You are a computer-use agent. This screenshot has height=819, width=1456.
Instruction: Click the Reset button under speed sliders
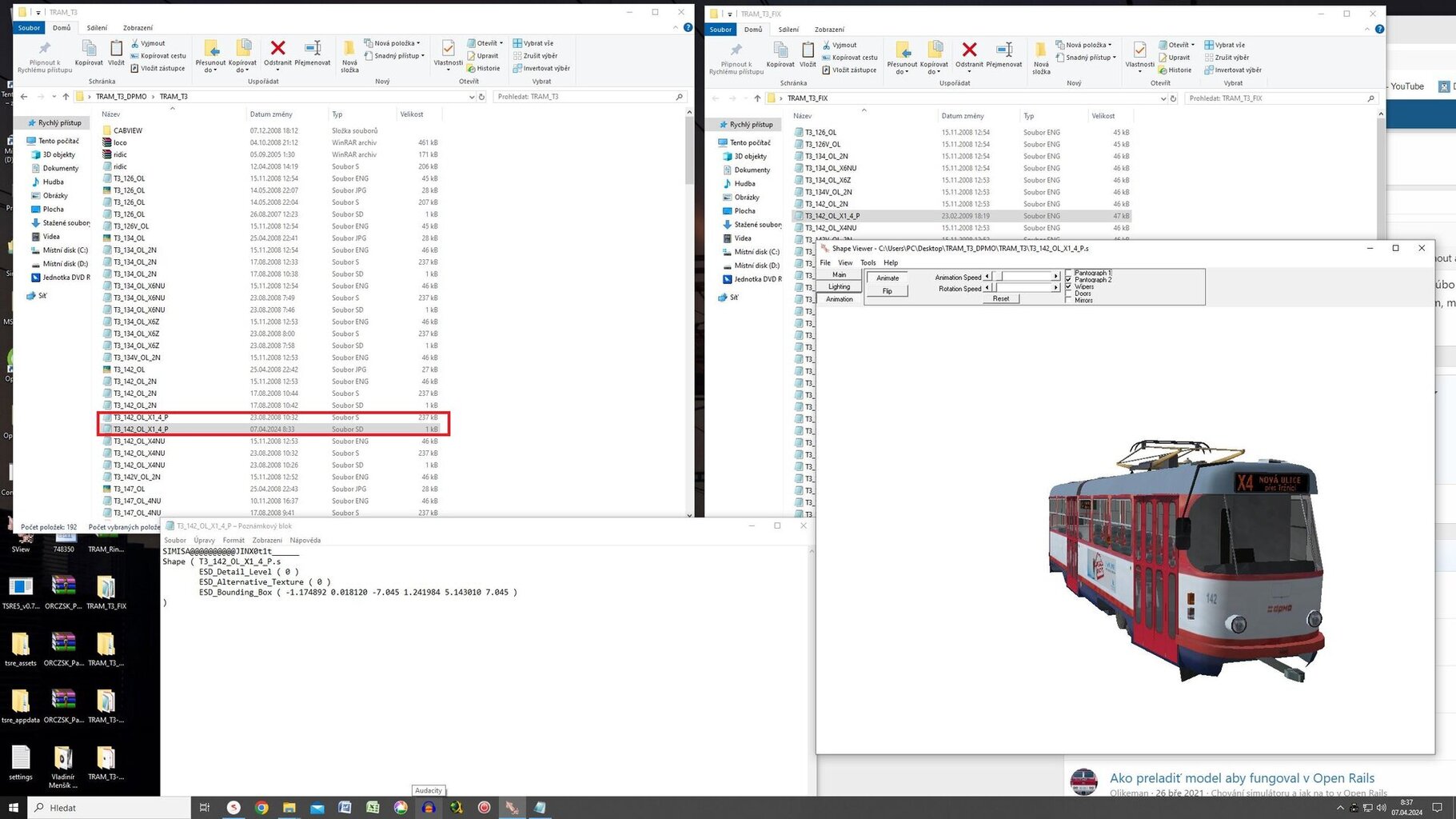point(1001,298)
